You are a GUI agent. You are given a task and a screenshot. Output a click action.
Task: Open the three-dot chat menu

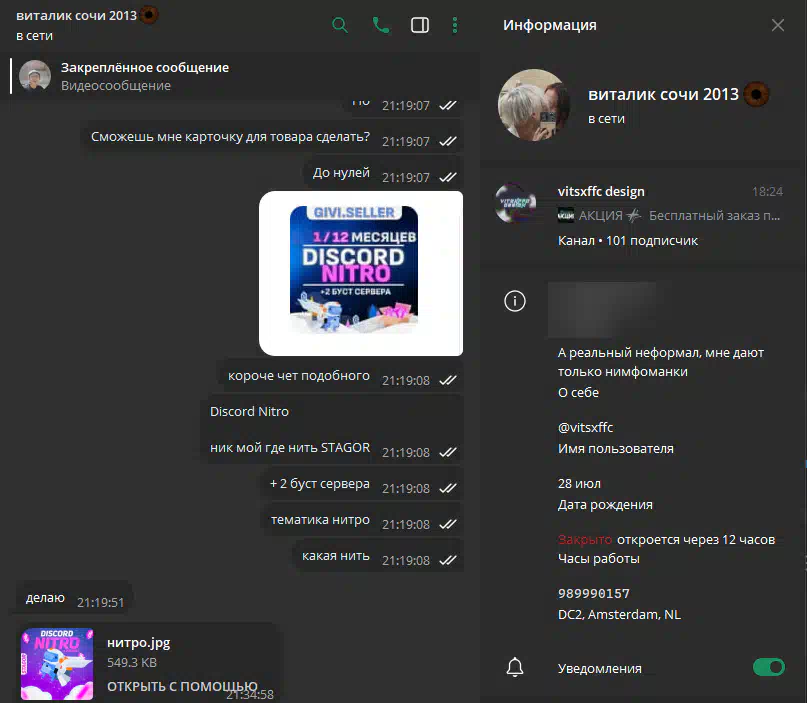[455, 25]
